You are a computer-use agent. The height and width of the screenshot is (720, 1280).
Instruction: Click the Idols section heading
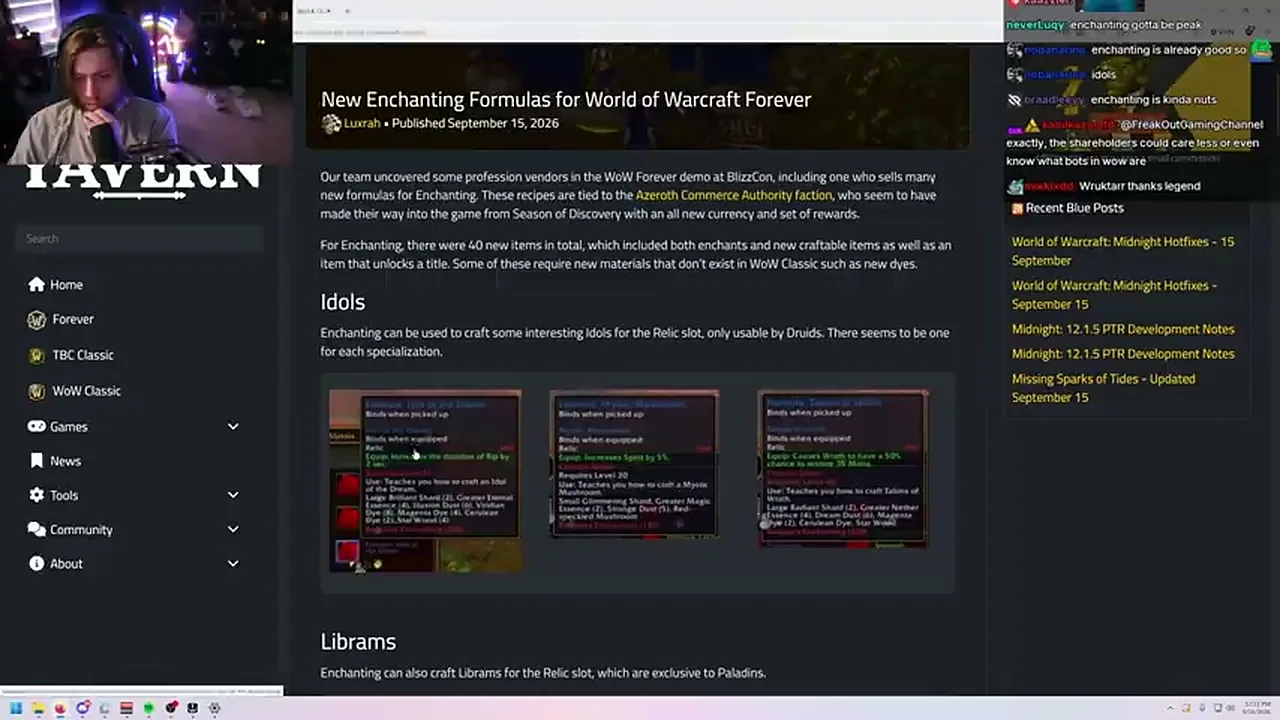pyautogui.click(x=342, y=302)
